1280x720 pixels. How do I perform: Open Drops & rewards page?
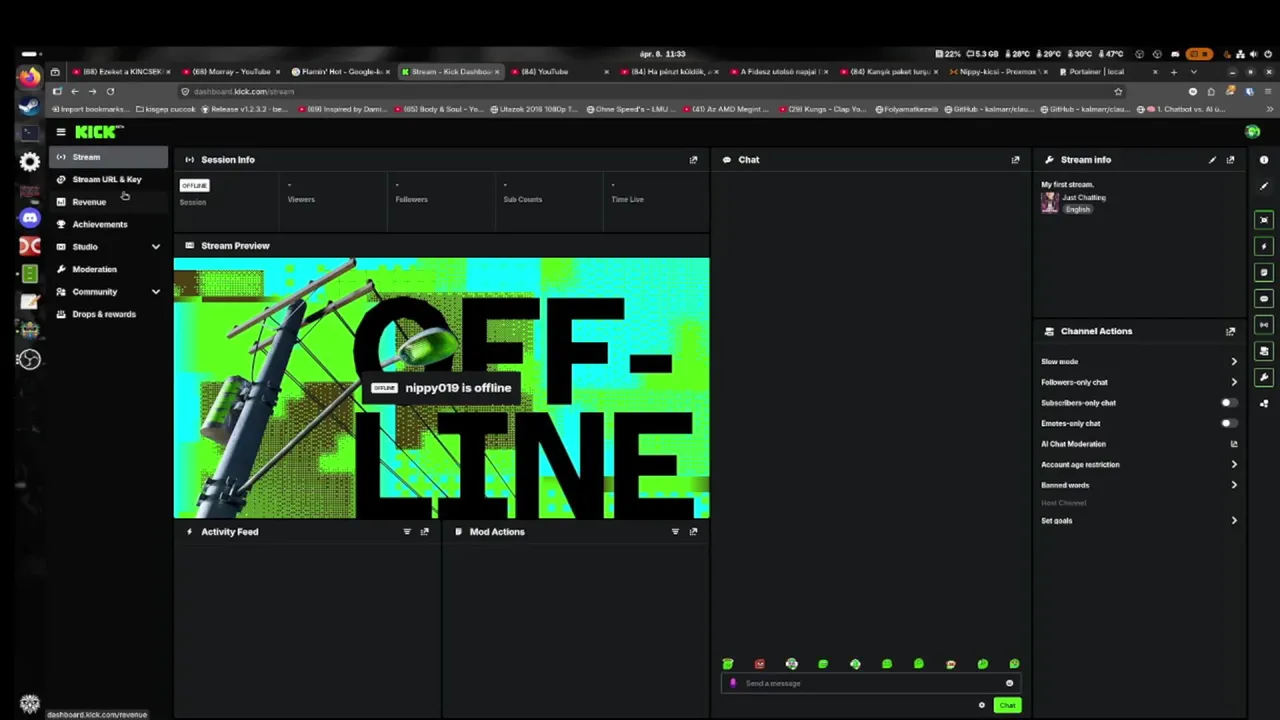pos(108,314)
